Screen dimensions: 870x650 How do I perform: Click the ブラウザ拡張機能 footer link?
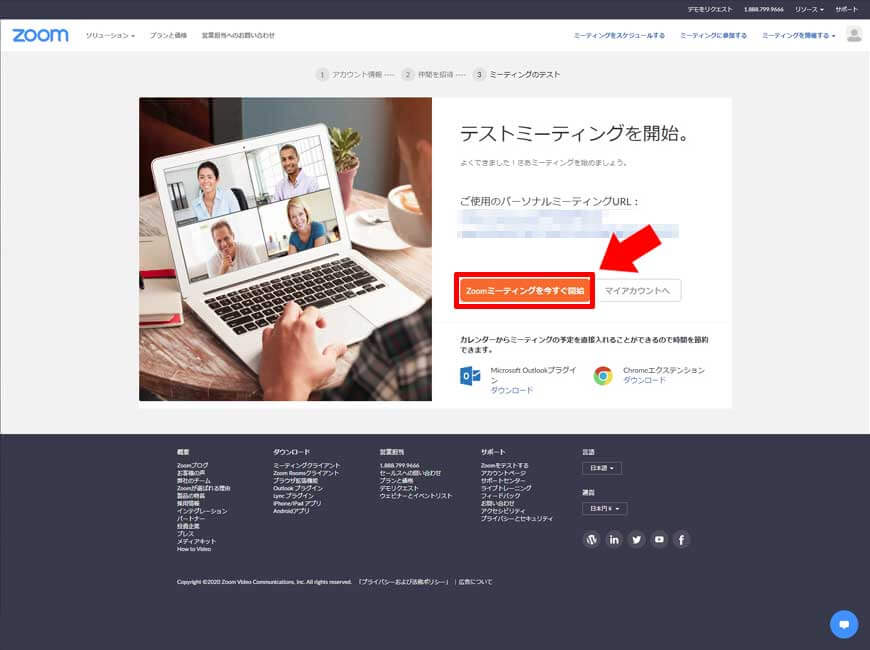[x=296, y=481]
